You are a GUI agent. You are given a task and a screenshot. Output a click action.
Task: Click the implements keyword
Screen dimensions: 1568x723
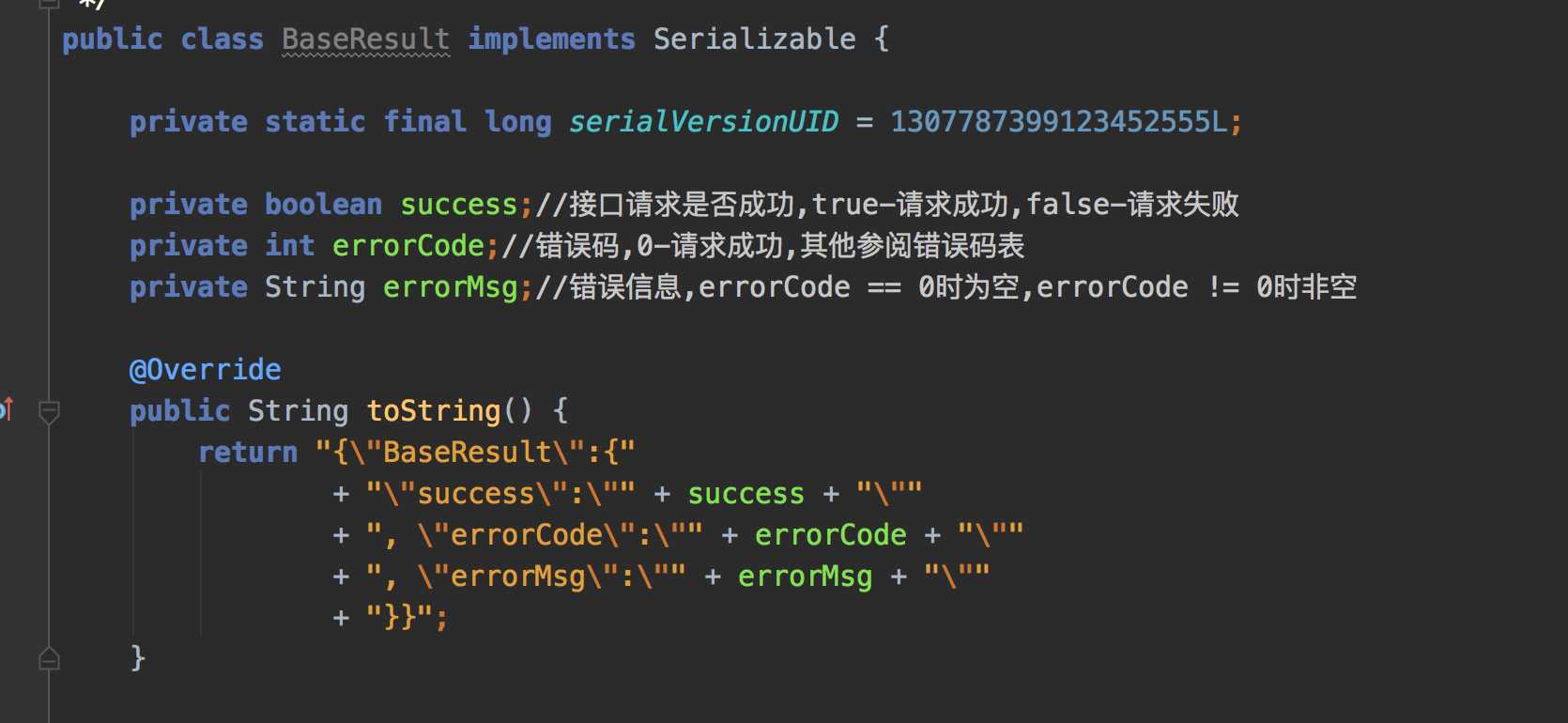[x=551, y=38]
